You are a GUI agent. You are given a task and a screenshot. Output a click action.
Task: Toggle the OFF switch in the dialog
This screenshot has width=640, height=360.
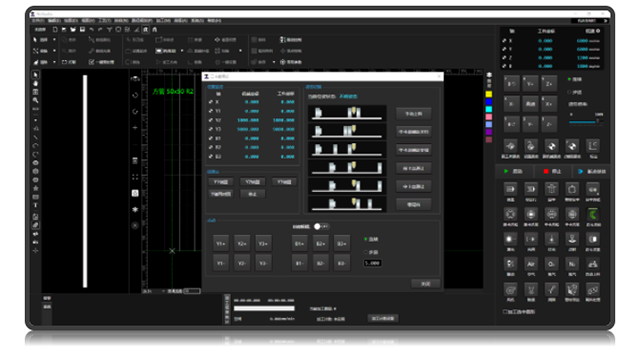(321, 226)
